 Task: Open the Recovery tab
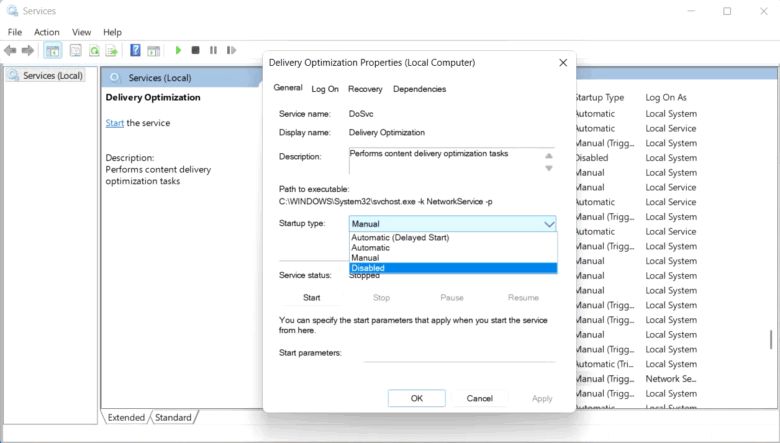(x=365, y=89)
